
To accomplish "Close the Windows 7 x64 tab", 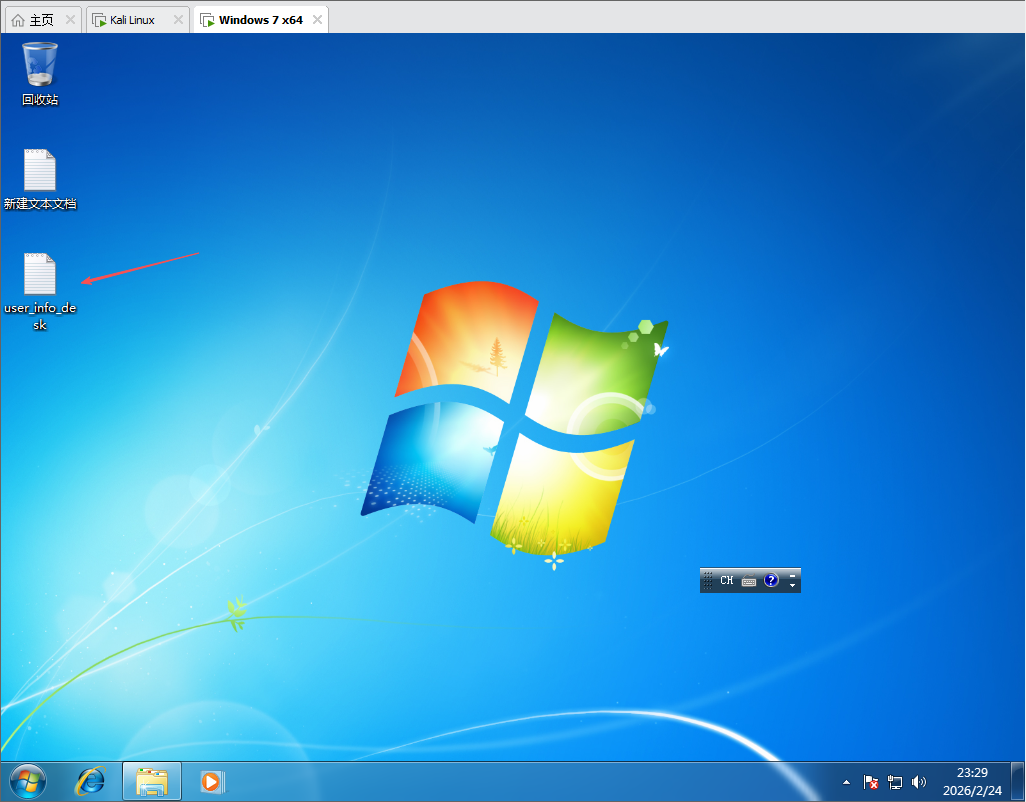I will 317,20.
